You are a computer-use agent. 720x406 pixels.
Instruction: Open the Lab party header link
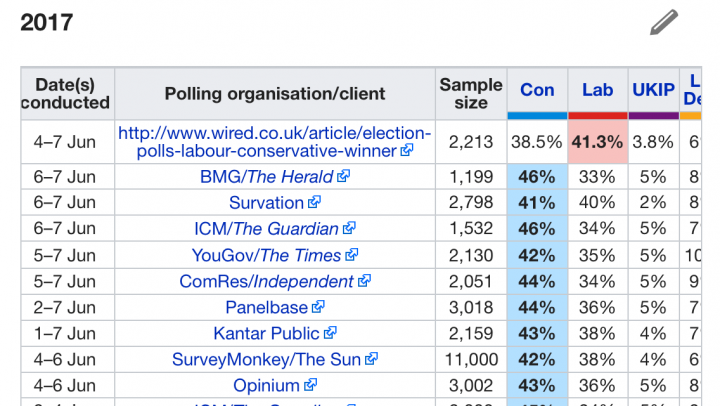pyautogui.click(x=598, y=90)
